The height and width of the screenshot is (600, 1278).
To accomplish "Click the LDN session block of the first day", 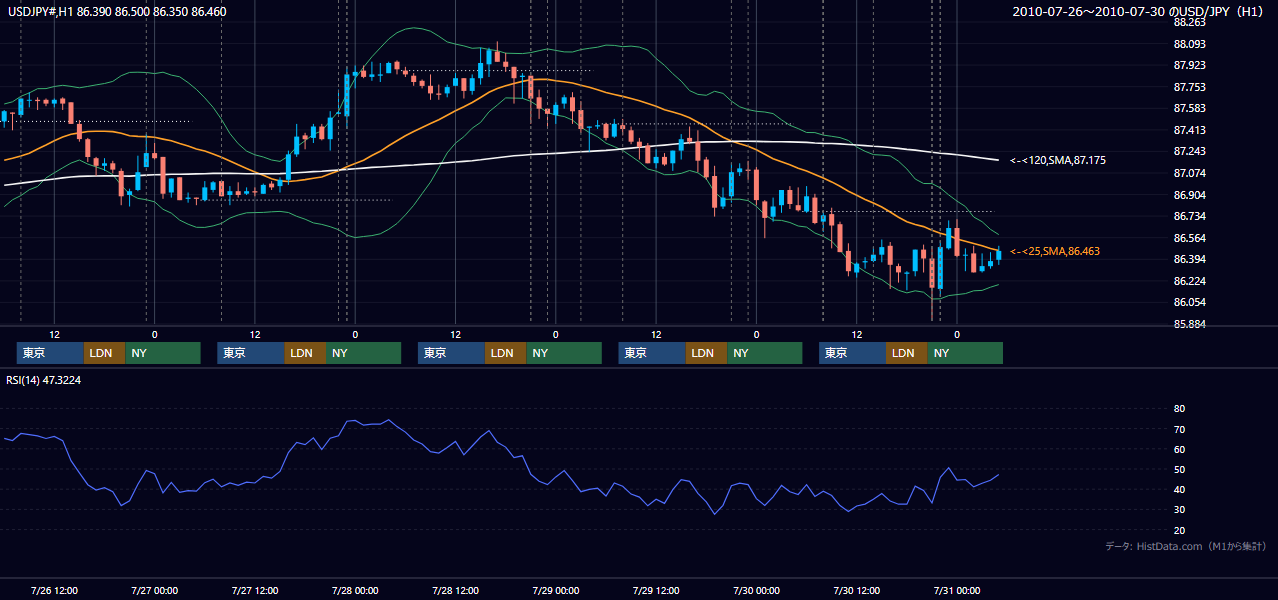I will pyautogui.click(x=104, y=353).
